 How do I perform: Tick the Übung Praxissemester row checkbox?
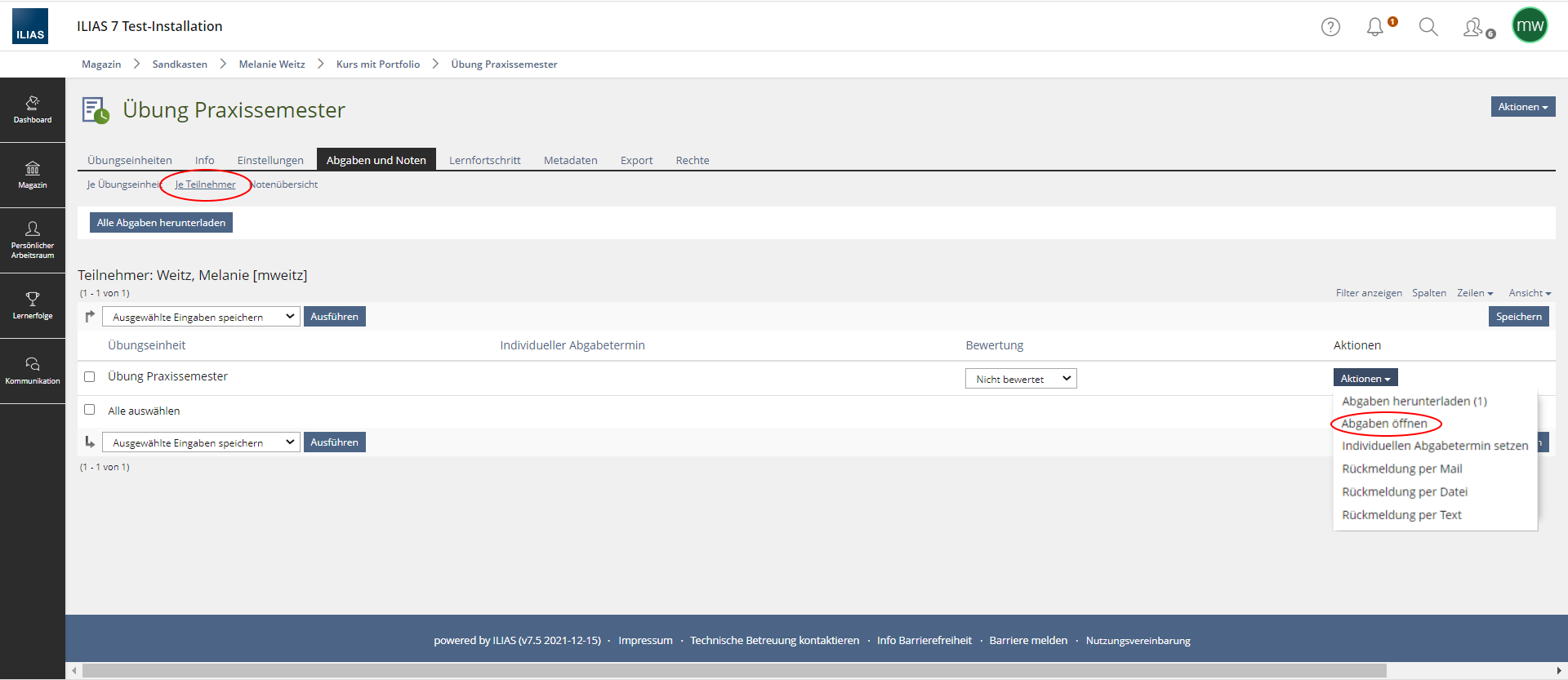point(90,377)
